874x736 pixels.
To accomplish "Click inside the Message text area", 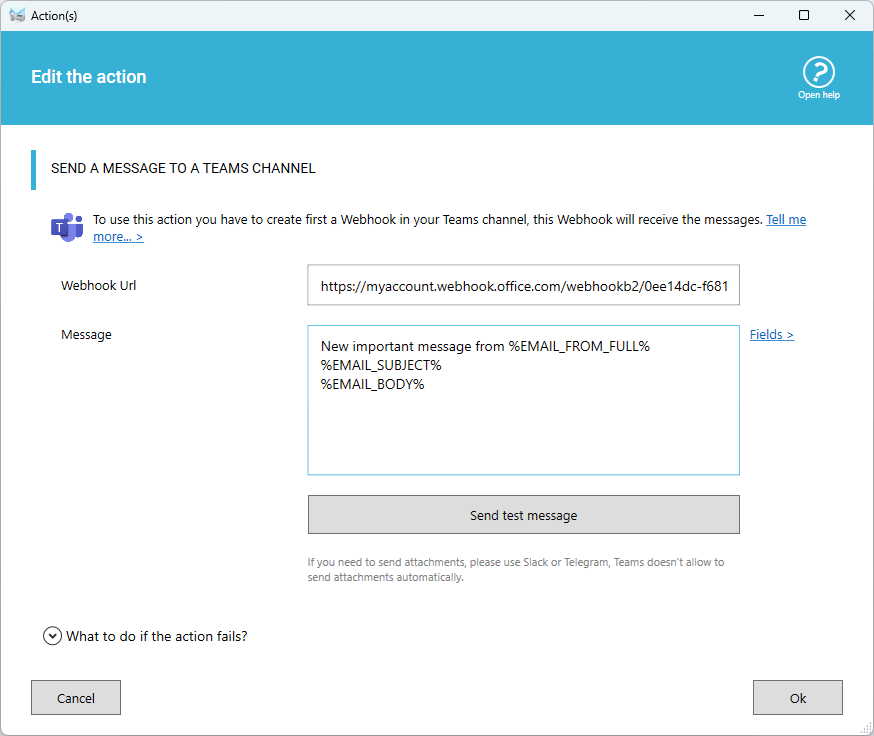I will coord(523,400).
